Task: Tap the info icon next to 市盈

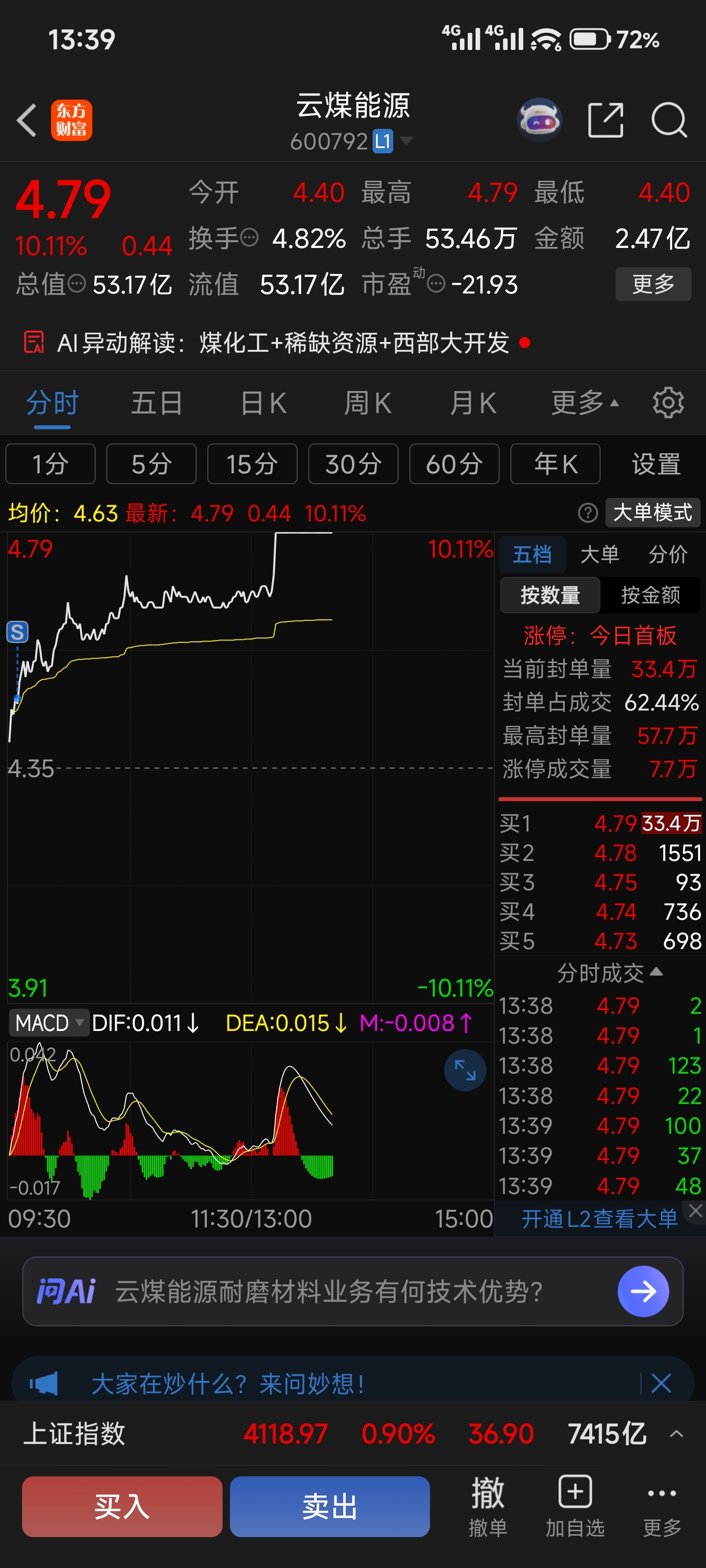Action: pos(436,284)
